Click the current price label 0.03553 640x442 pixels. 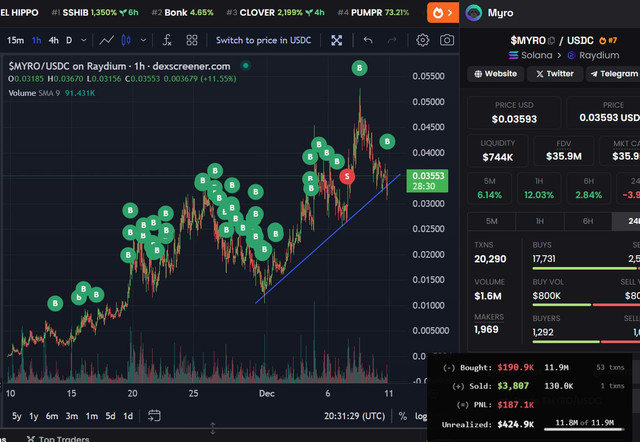(x=427, y=181)
